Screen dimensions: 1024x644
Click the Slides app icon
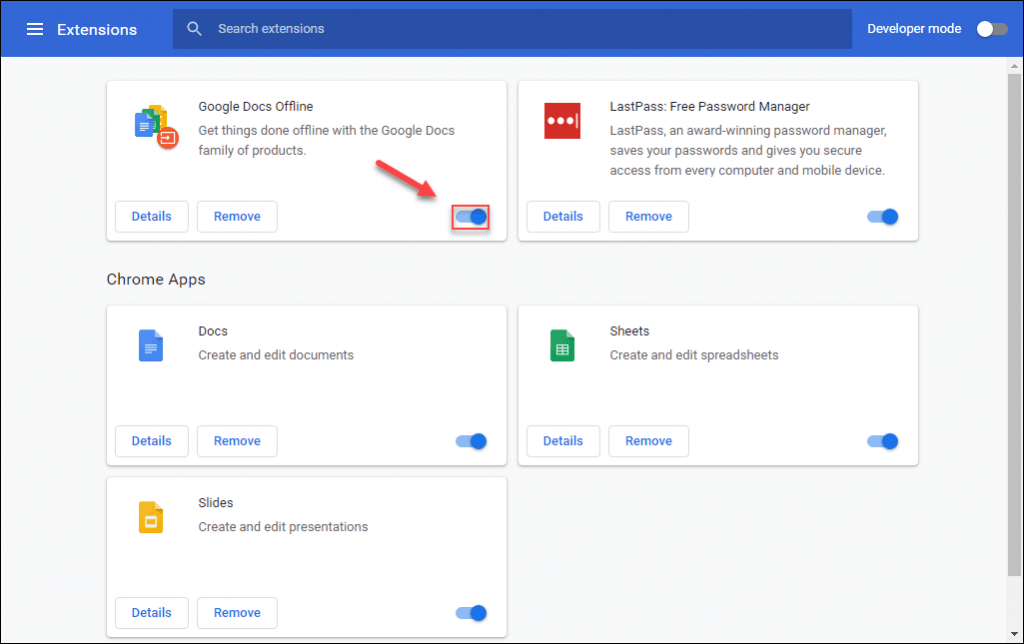(x=151, y=518)
